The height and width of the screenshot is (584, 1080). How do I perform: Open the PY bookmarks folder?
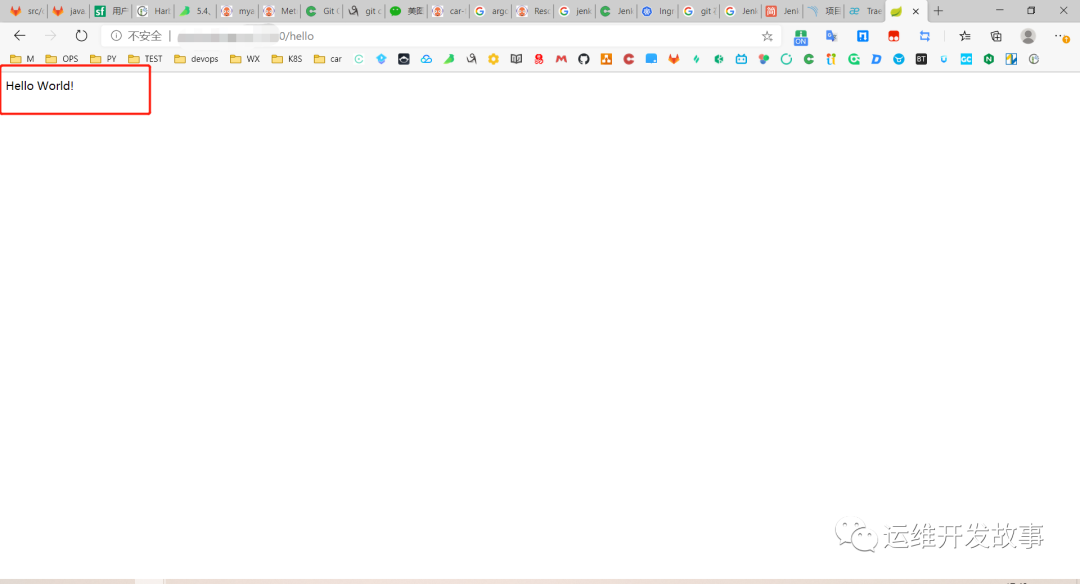tap(103, 59)
